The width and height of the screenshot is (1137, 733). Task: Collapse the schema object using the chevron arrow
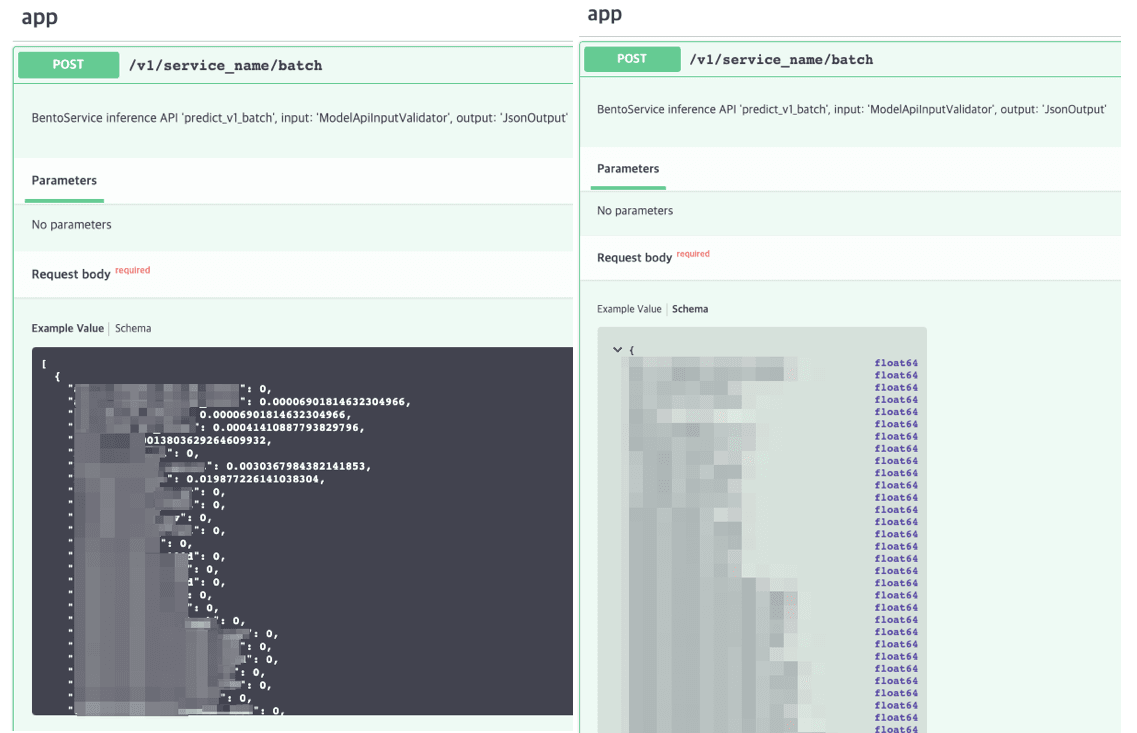click(617, 350)
